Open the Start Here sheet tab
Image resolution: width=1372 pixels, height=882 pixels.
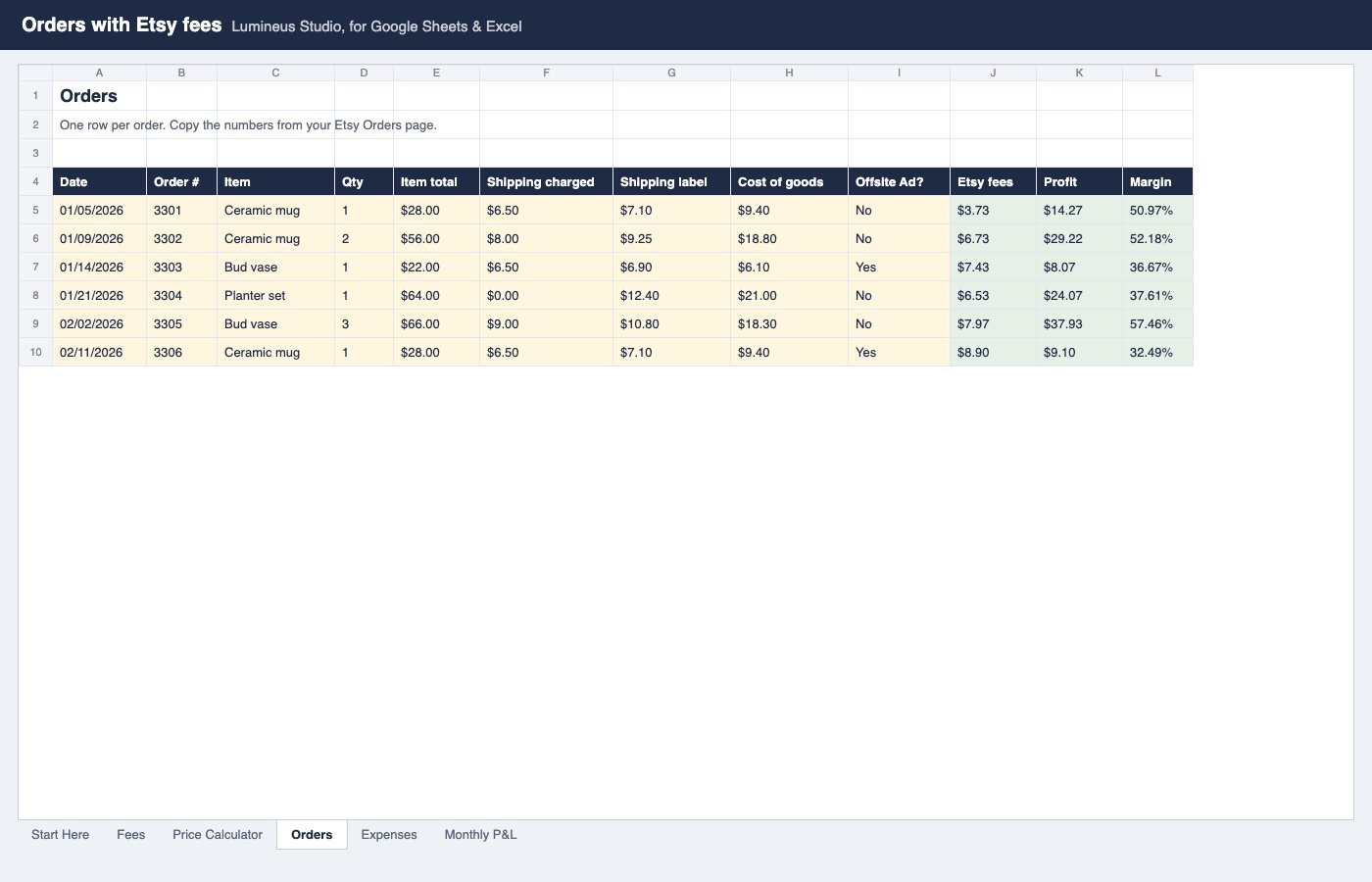[x=60, y=835]
